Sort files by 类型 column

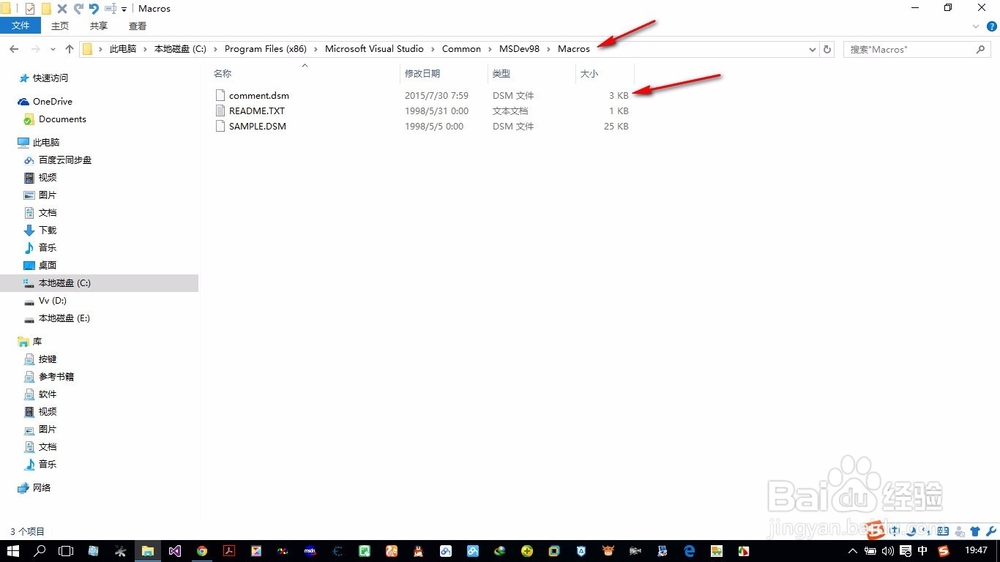[x=501, y=74]
